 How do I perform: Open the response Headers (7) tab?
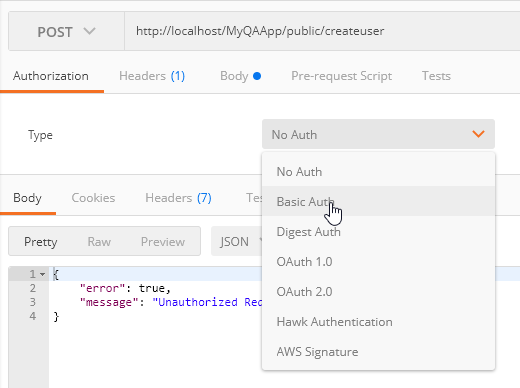[x=178, y=198]
